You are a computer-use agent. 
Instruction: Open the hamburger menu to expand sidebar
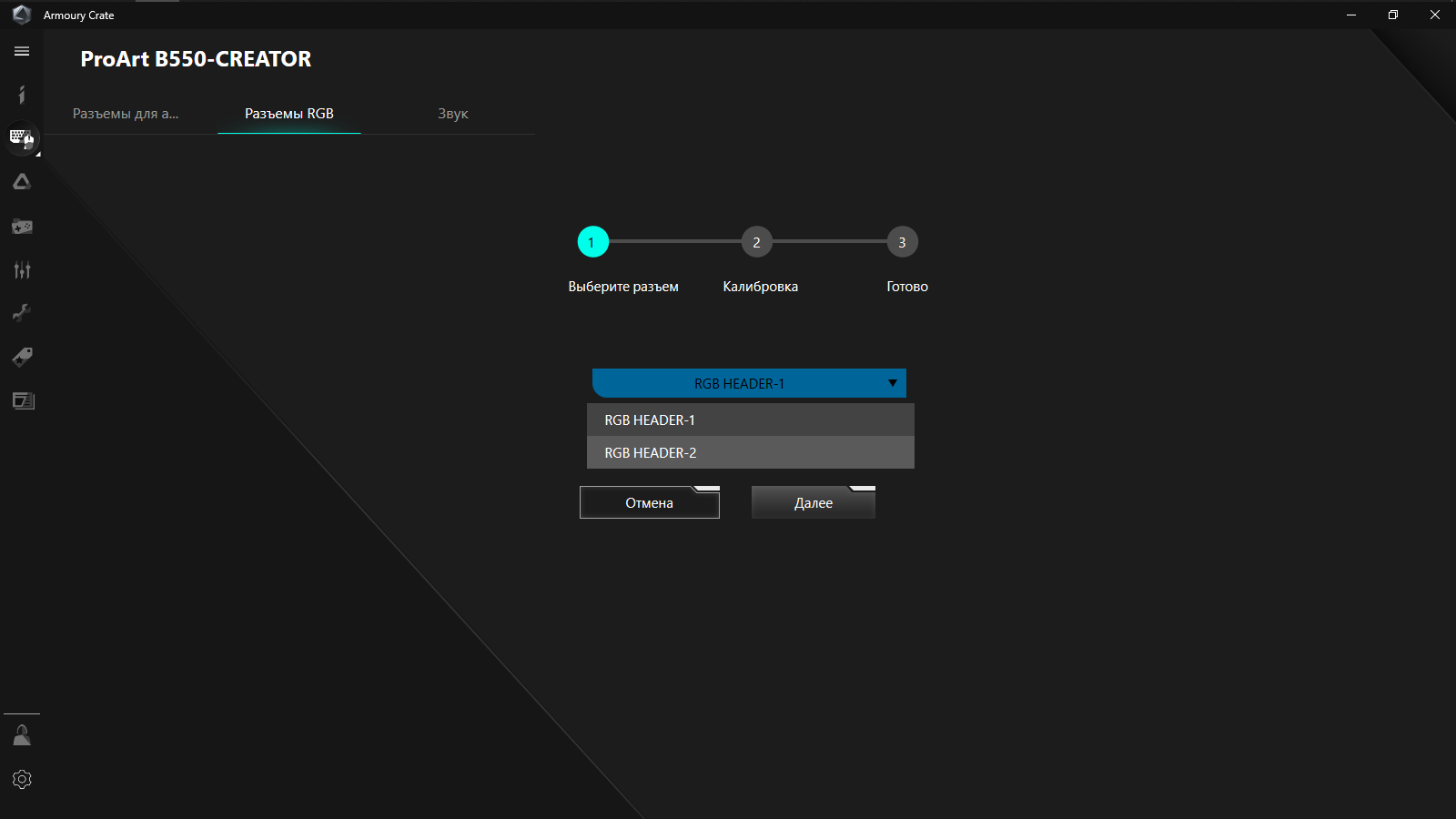22,51
